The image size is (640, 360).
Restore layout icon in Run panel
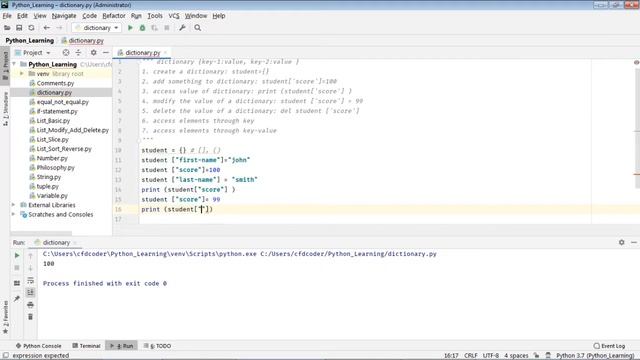[17, 283]
